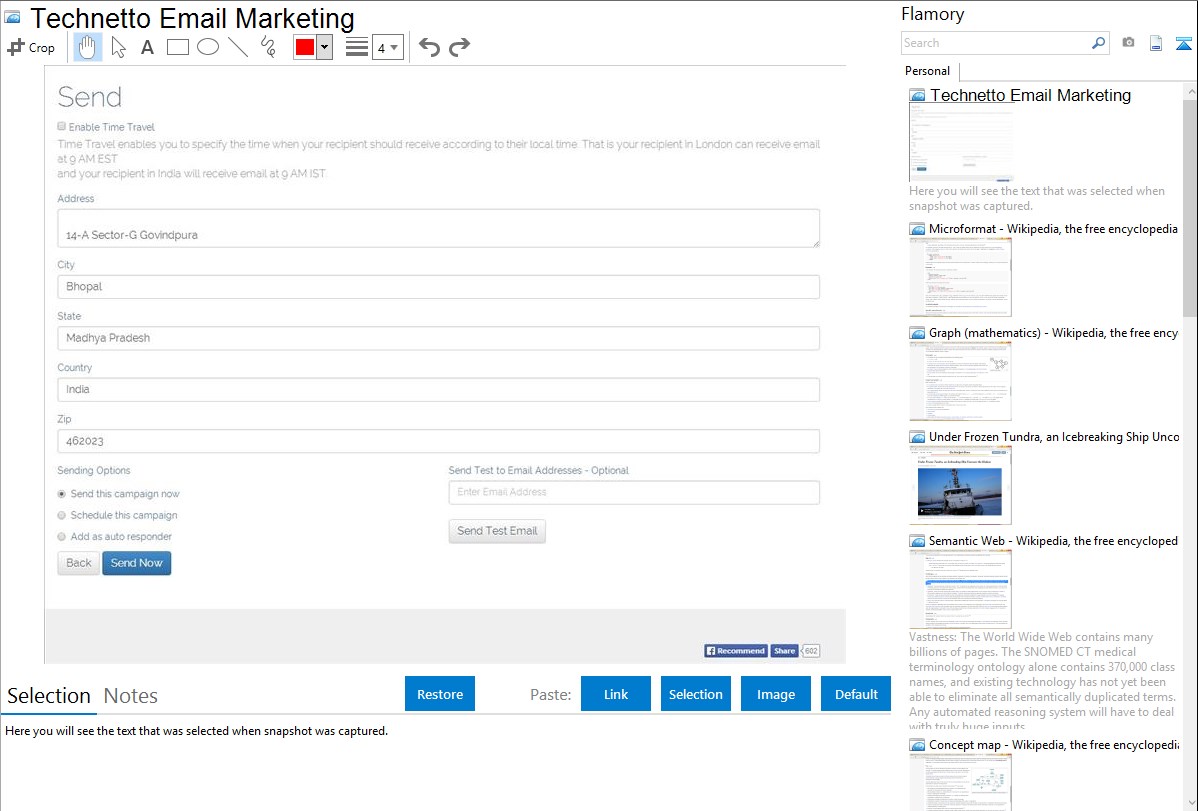1198x811 pixels.
Task: Click the snapshot icon beside the main title
Action: click(x=12, y=17)
